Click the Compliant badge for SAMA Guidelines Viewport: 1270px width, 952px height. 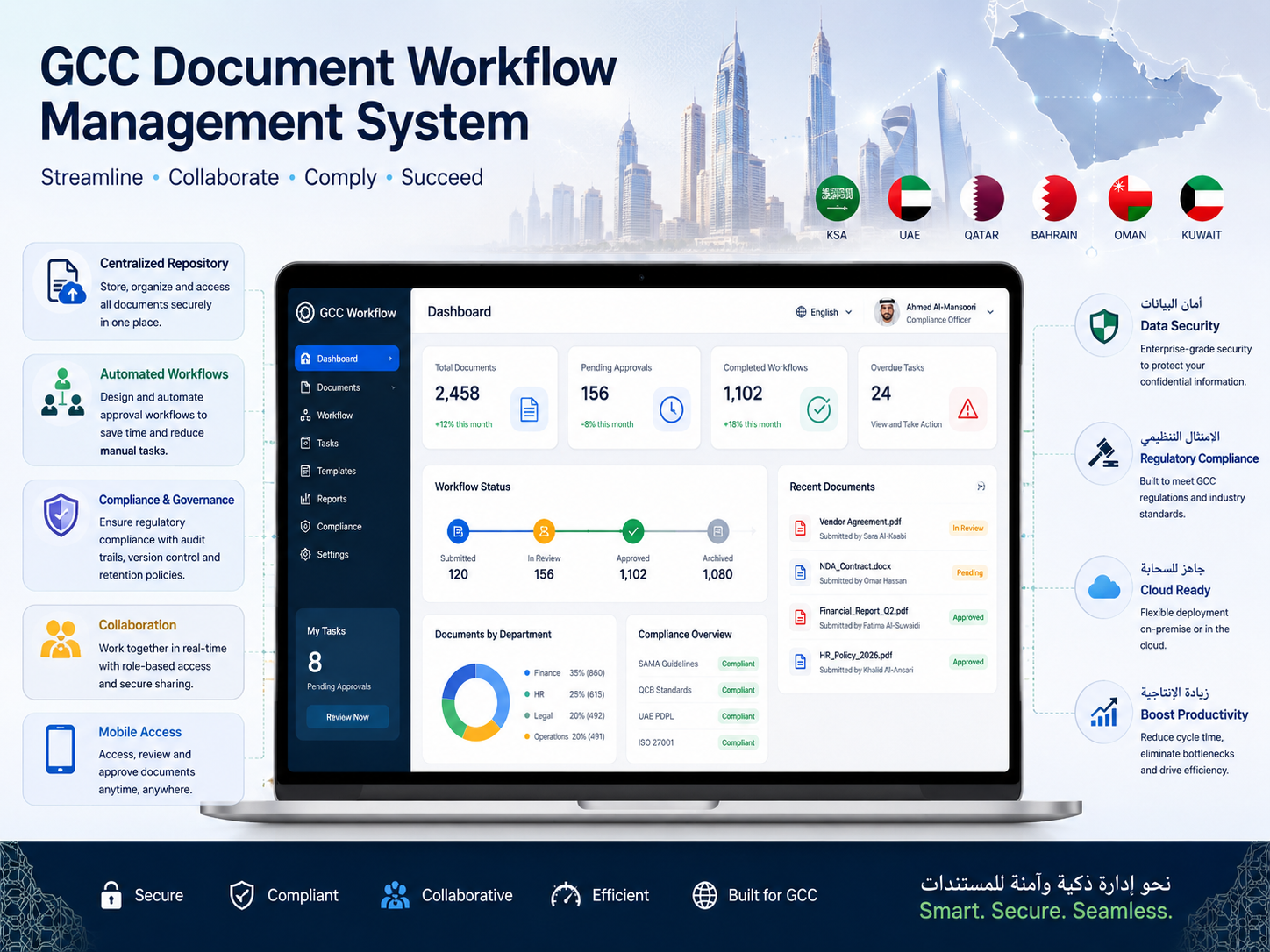(x=738, y=664)
